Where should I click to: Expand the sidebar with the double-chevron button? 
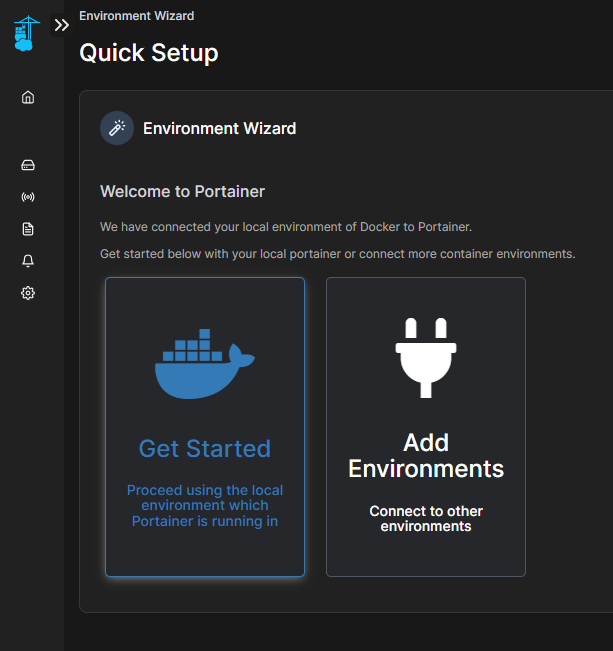coord(61,25)
